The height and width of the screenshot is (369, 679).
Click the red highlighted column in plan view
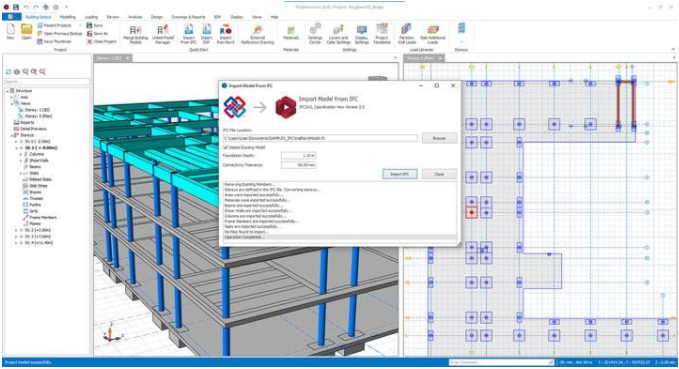[x=472, y=213]
